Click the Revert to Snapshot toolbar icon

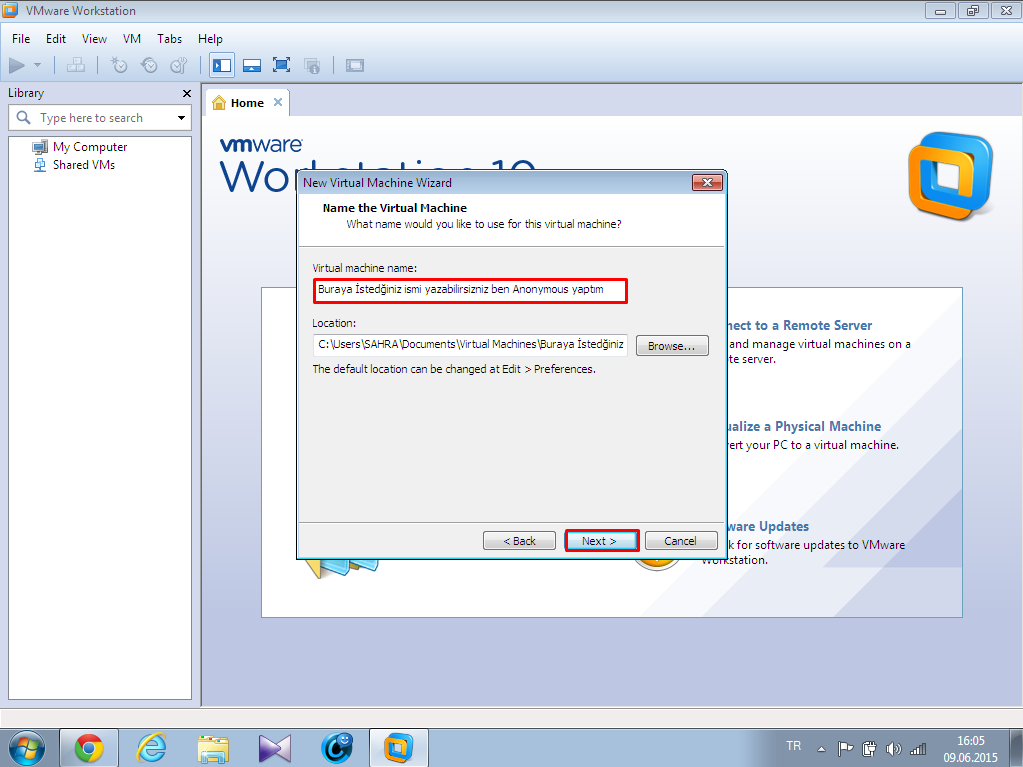point(149,65)
